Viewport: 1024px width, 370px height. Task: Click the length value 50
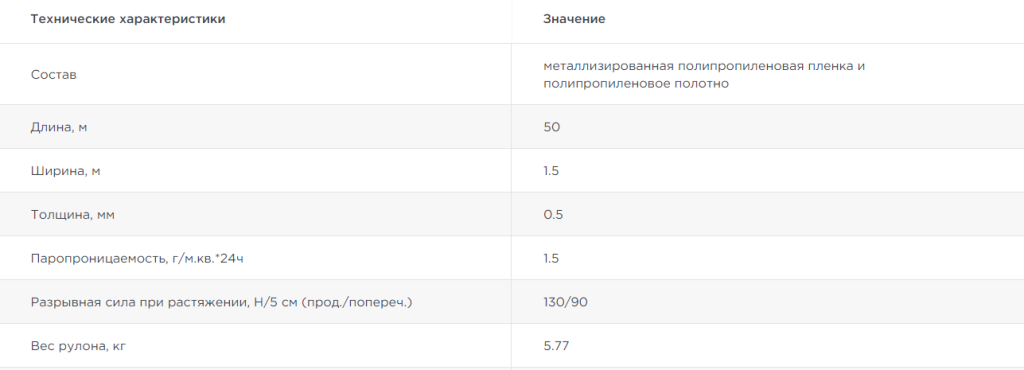(552, 127)
